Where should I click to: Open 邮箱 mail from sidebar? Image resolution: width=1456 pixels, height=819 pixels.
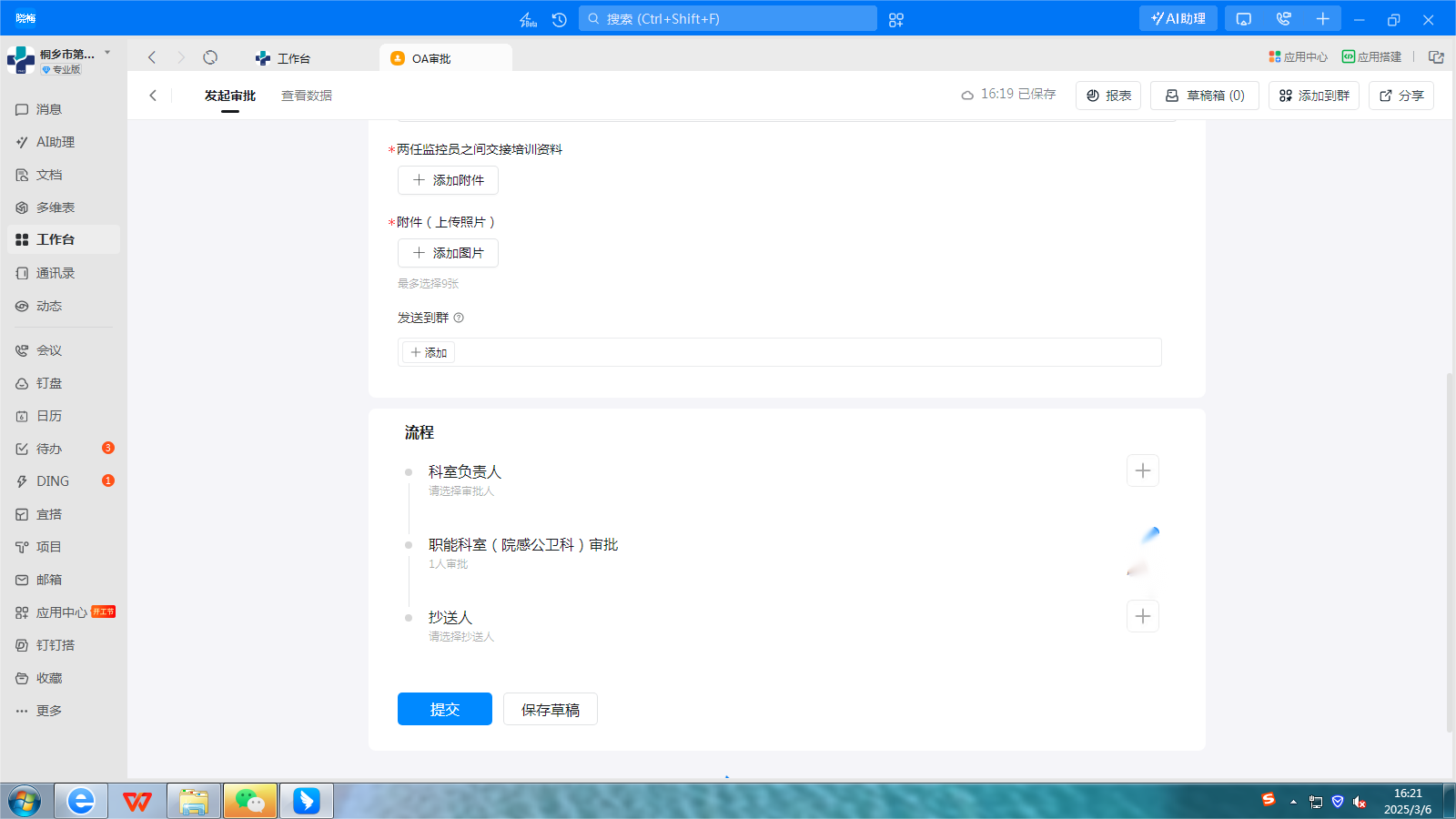[47, 579]
